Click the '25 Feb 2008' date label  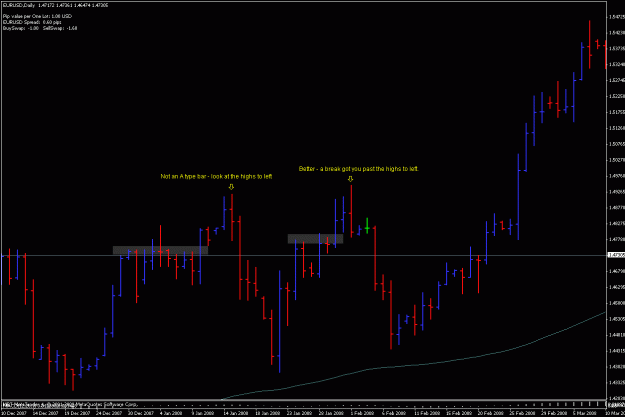(522, 413)
